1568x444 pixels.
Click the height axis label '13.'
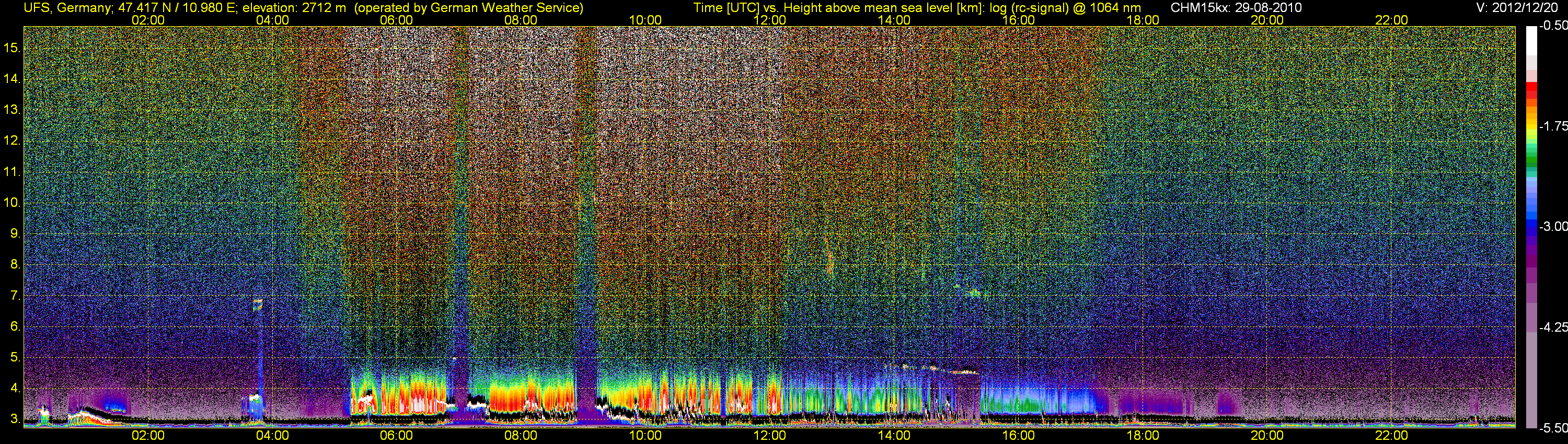(12, 110)
